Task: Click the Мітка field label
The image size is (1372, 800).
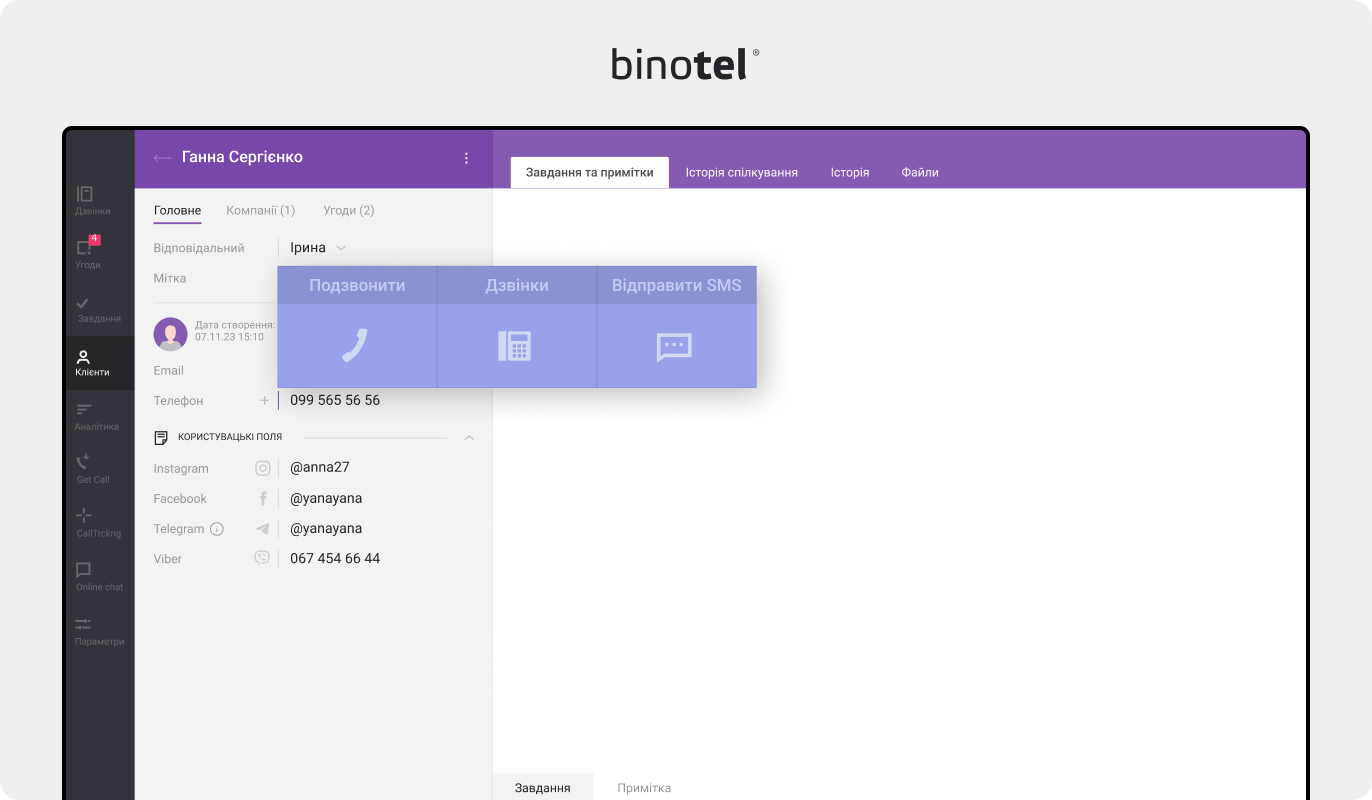Action: pos(170,278)
